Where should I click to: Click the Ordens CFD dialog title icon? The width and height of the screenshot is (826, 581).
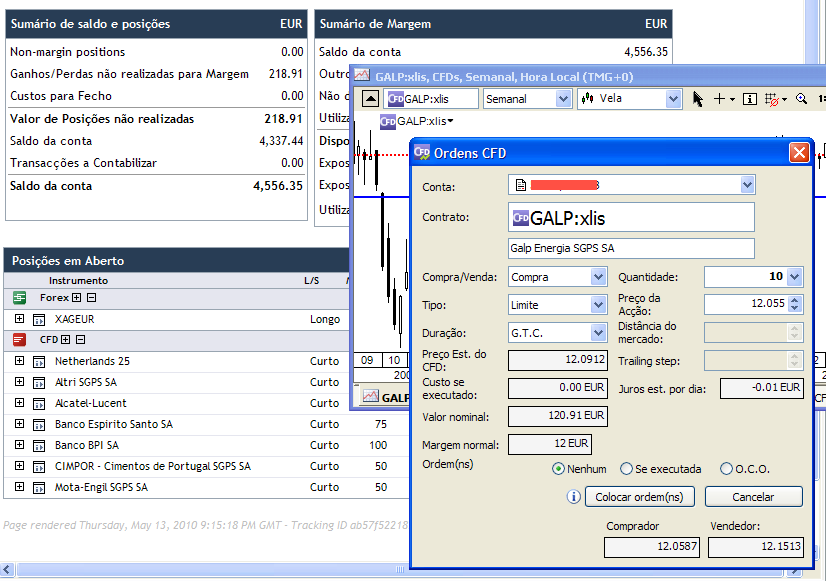coord(421,153)
